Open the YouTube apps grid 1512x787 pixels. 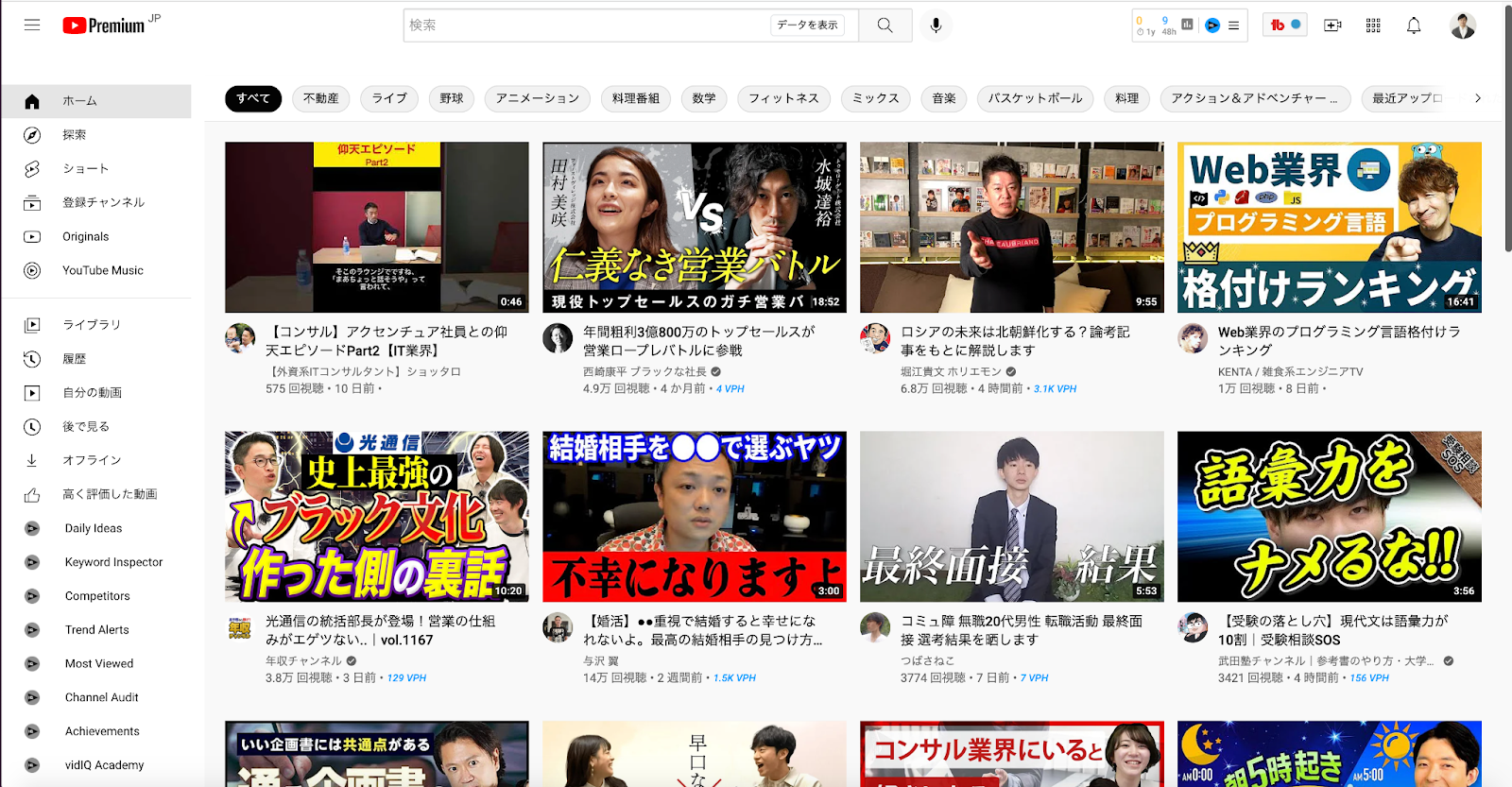[1373, 26]
